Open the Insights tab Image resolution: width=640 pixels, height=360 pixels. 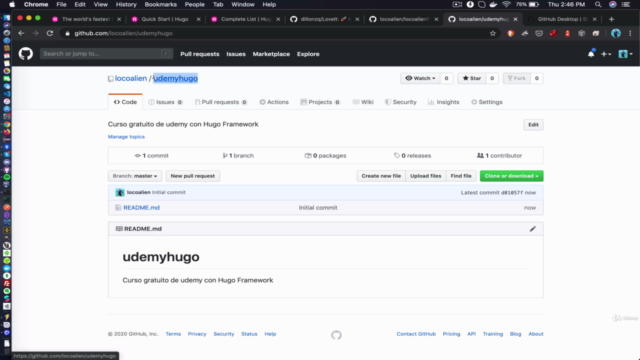tap(444, 102)
